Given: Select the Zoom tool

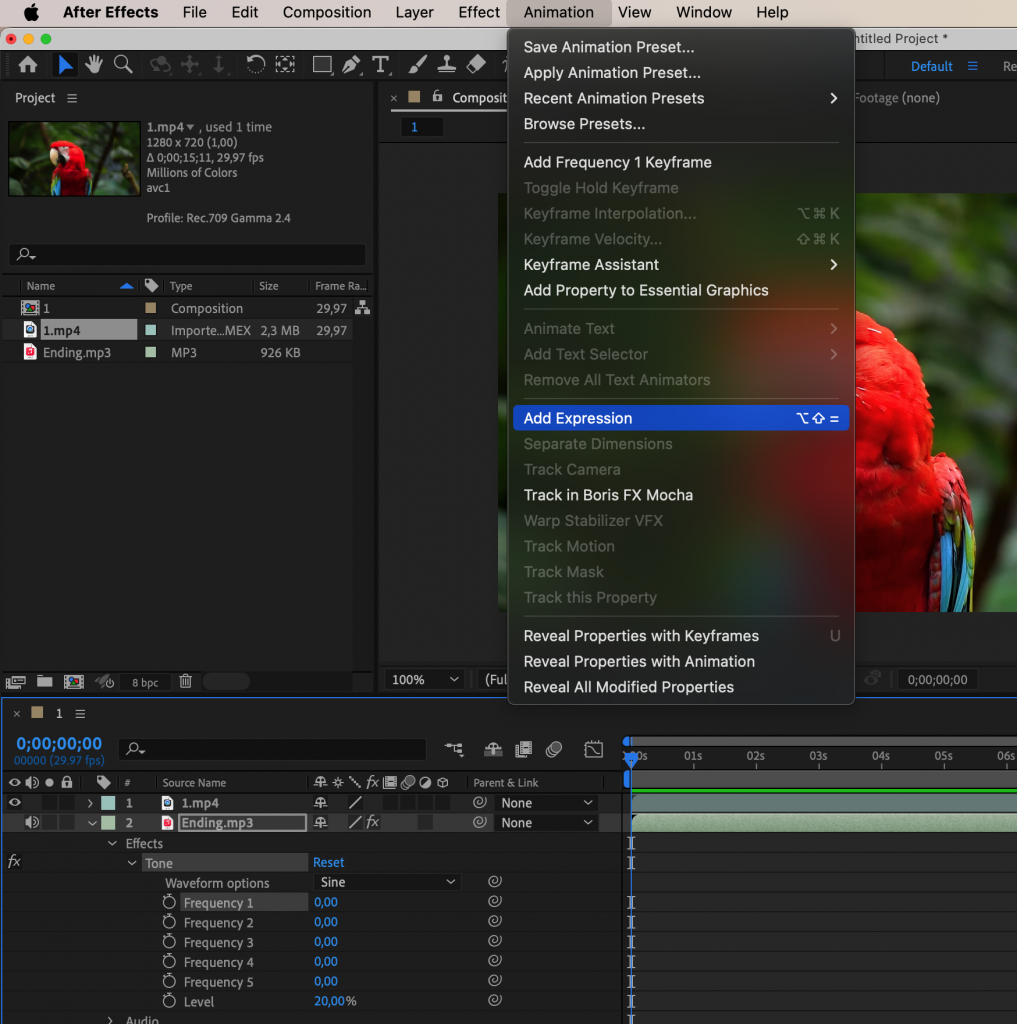Looking at the screenshot, I should 123,64.
